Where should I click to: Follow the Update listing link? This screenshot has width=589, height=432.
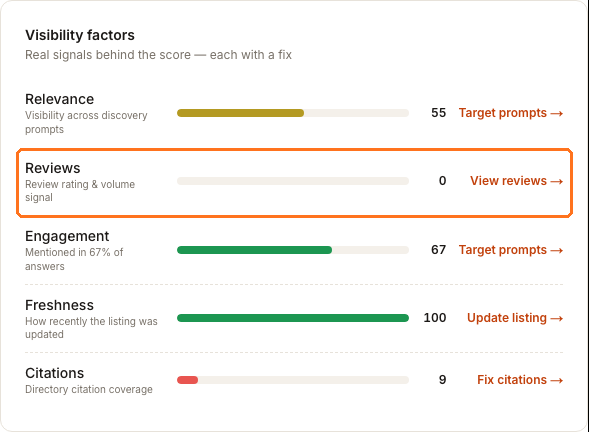515,318
